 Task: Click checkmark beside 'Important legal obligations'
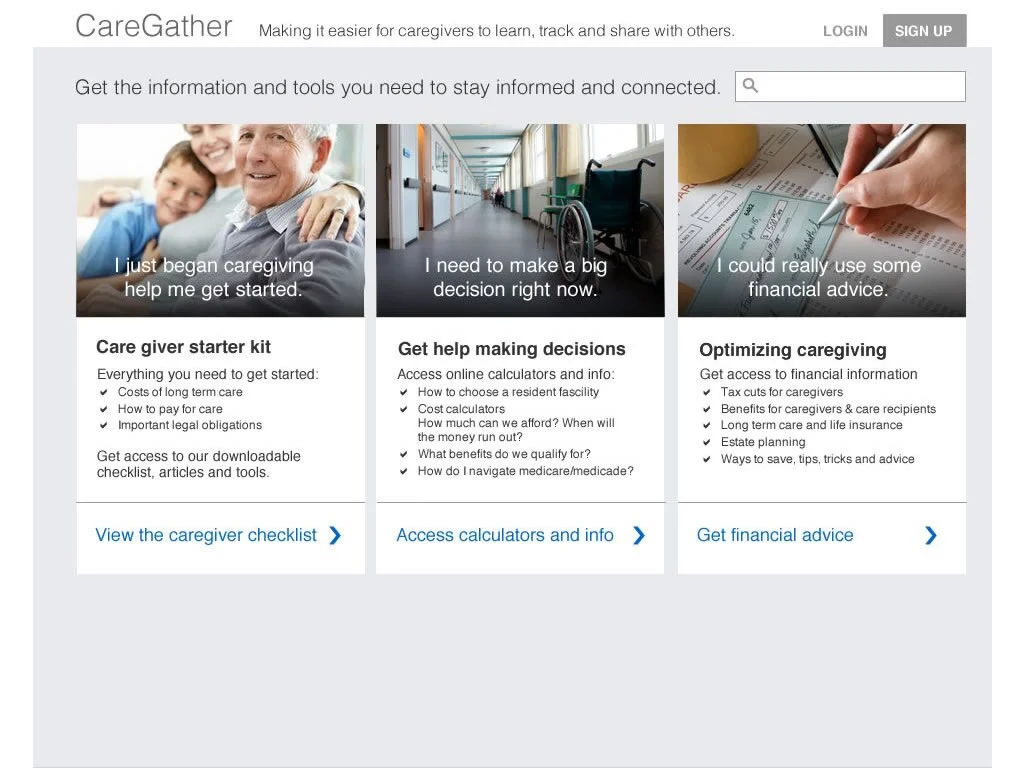[x=103, y=425]
